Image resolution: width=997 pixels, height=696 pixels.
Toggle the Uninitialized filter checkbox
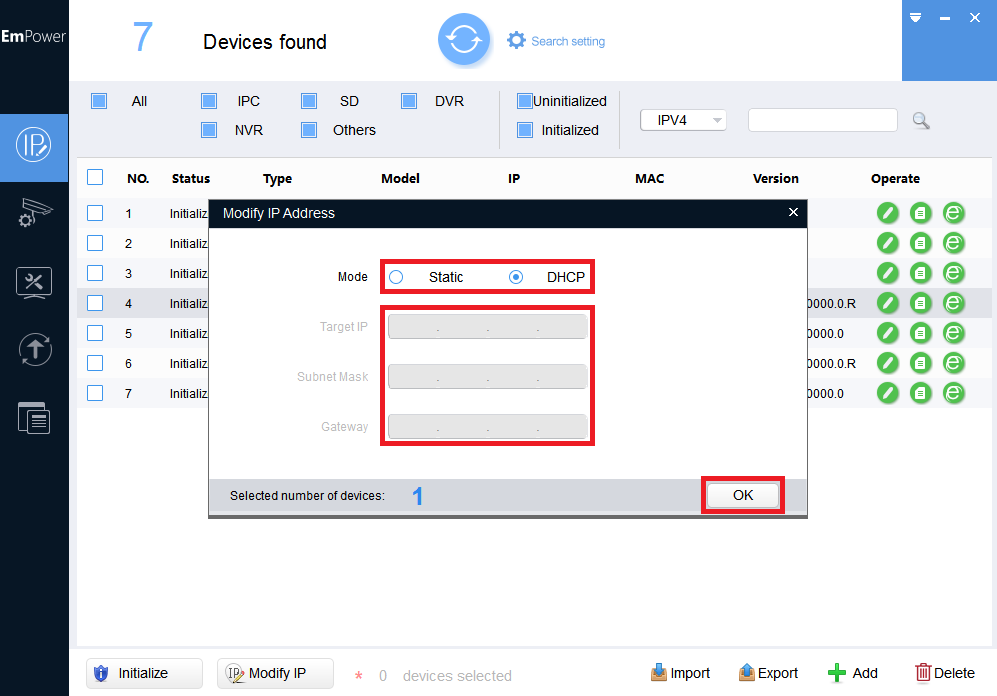click(525, 101)
